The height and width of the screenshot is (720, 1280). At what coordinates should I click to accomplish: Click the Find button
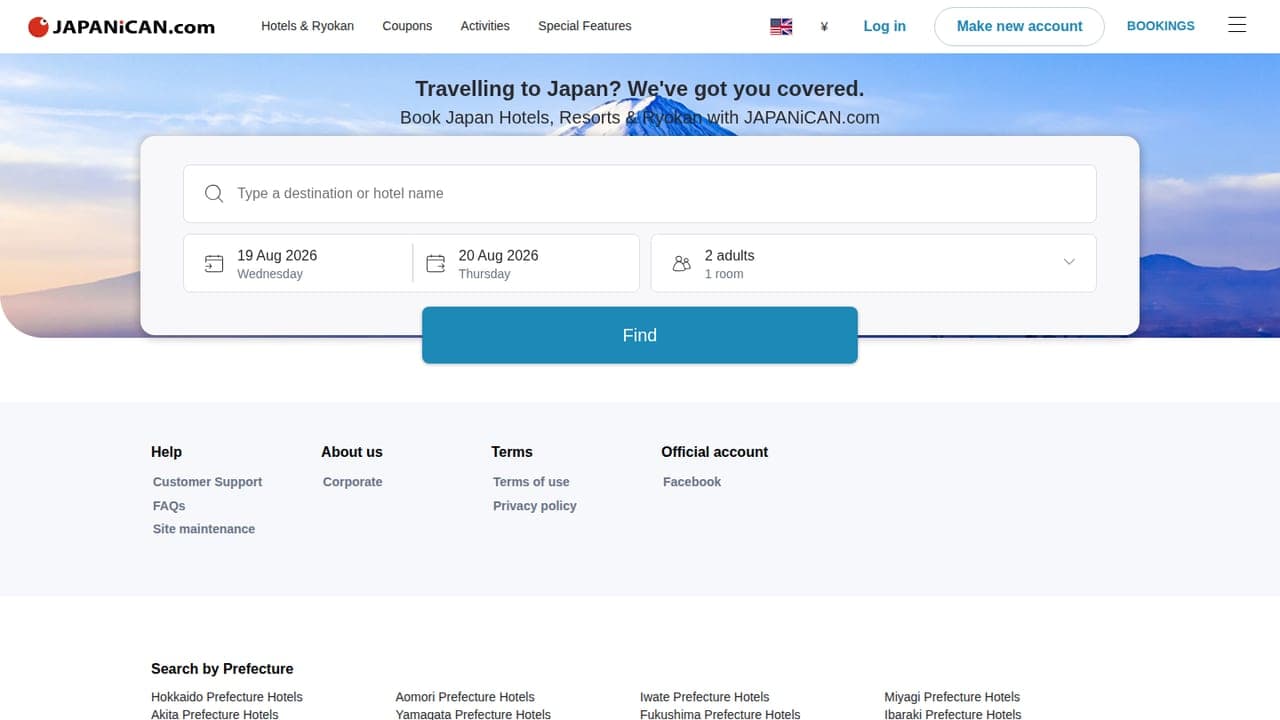(x=640, y=335)
